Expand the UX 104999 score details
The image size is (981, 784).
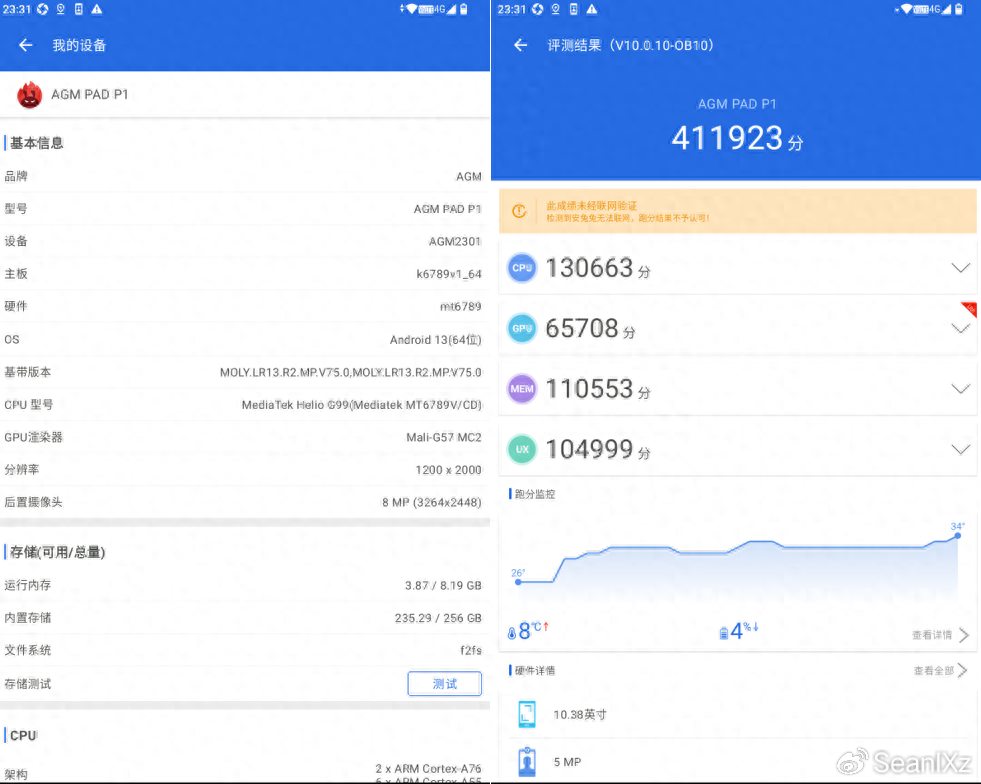[960, 449]
